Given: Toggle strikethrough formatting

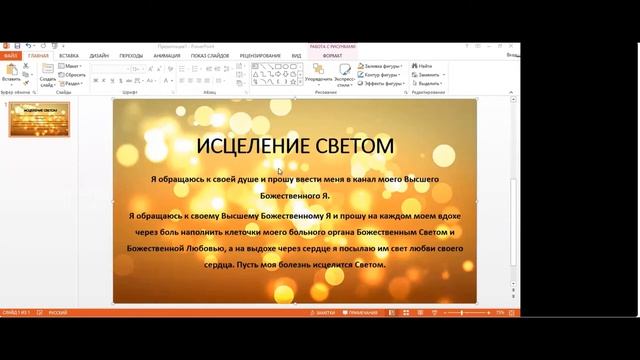Looking at the screenshot, I should [129, 81].
